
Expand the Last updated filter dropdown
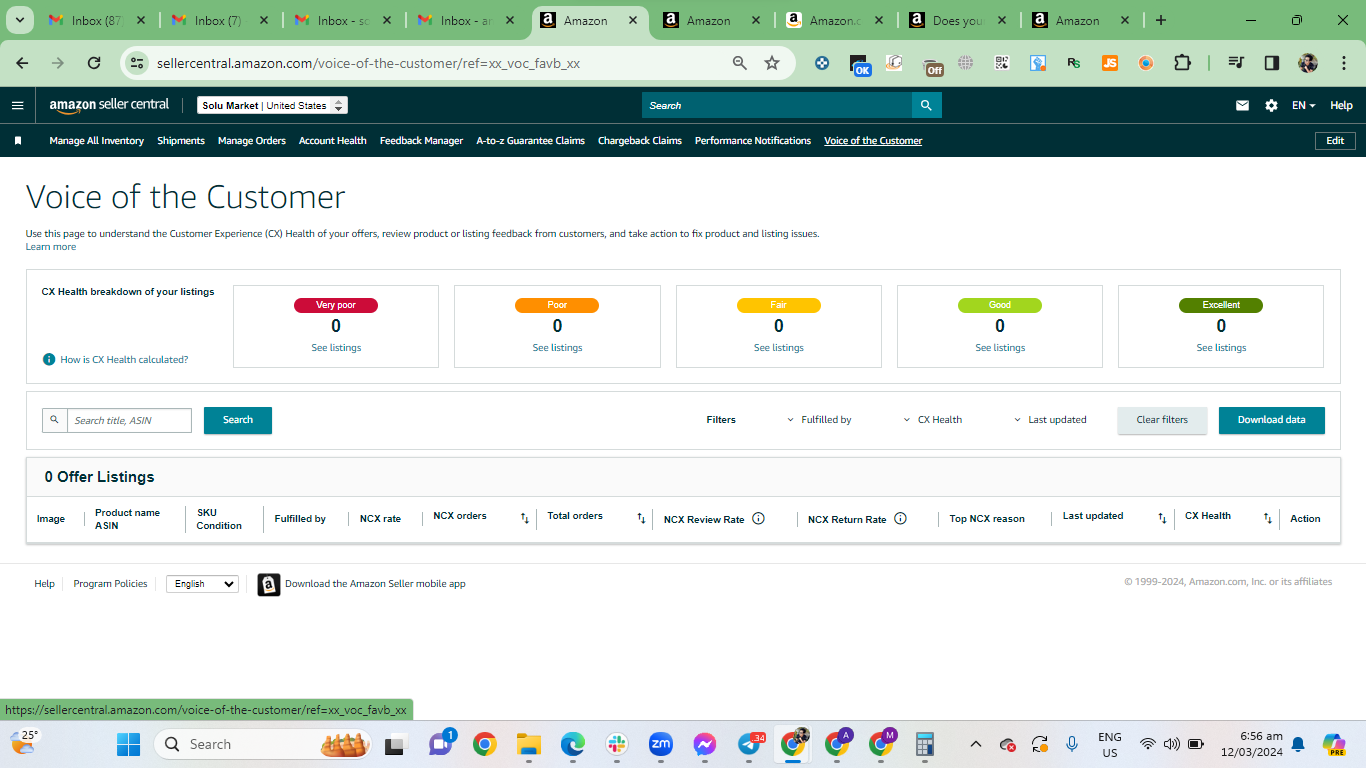click(1050, 420)
